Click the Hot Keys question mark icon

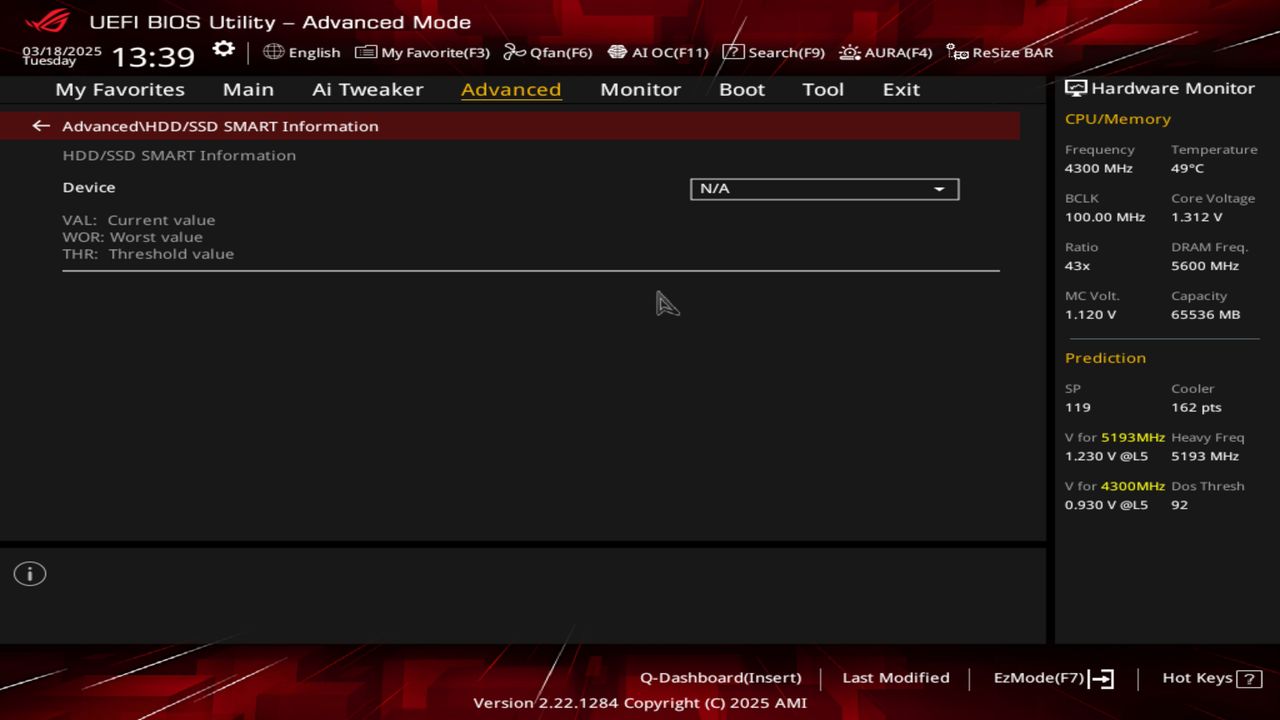point(1249,679)
